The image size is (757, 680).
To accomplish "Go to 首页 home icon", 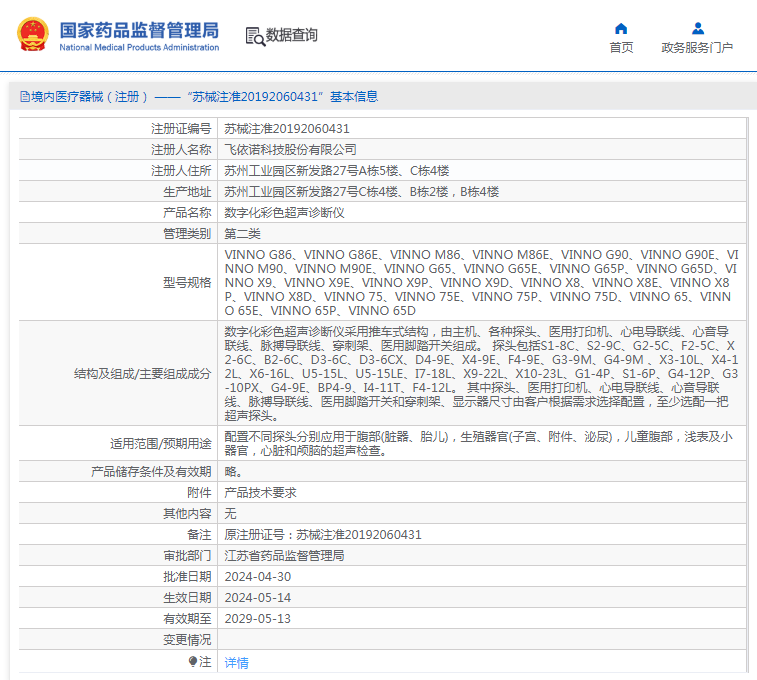I will tap(621, 29).
